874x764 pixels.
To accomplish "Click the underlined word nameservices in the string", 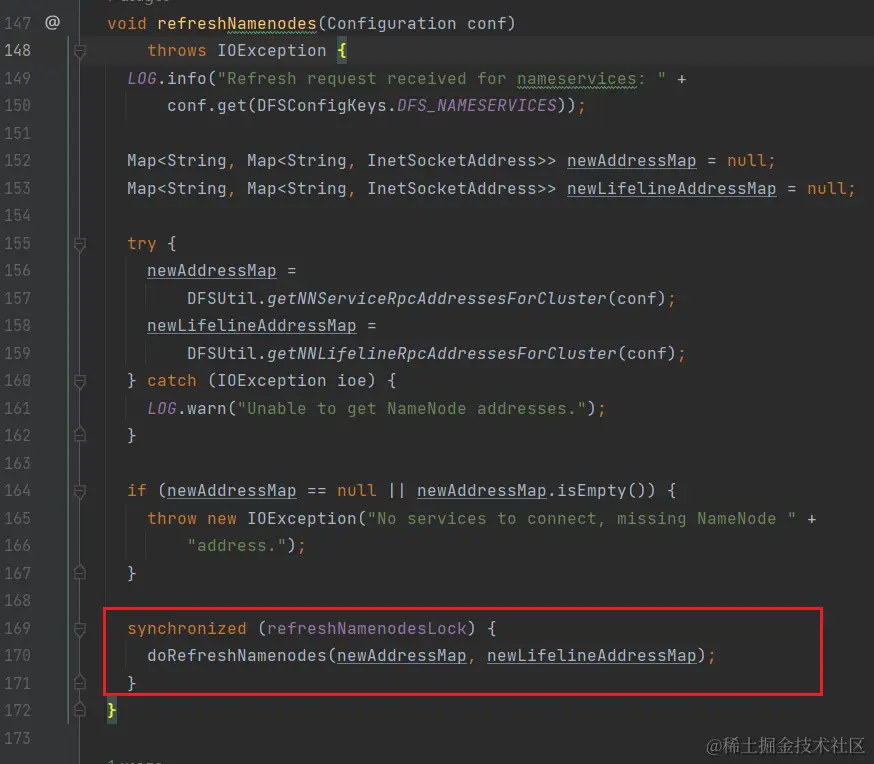I will pyautogui.click(x=576, y=79).
